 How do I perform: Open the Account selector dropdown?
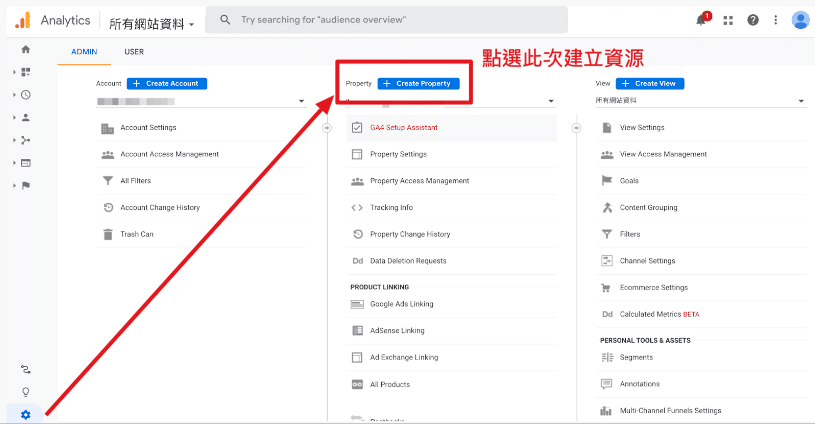(x=200, y=101)
